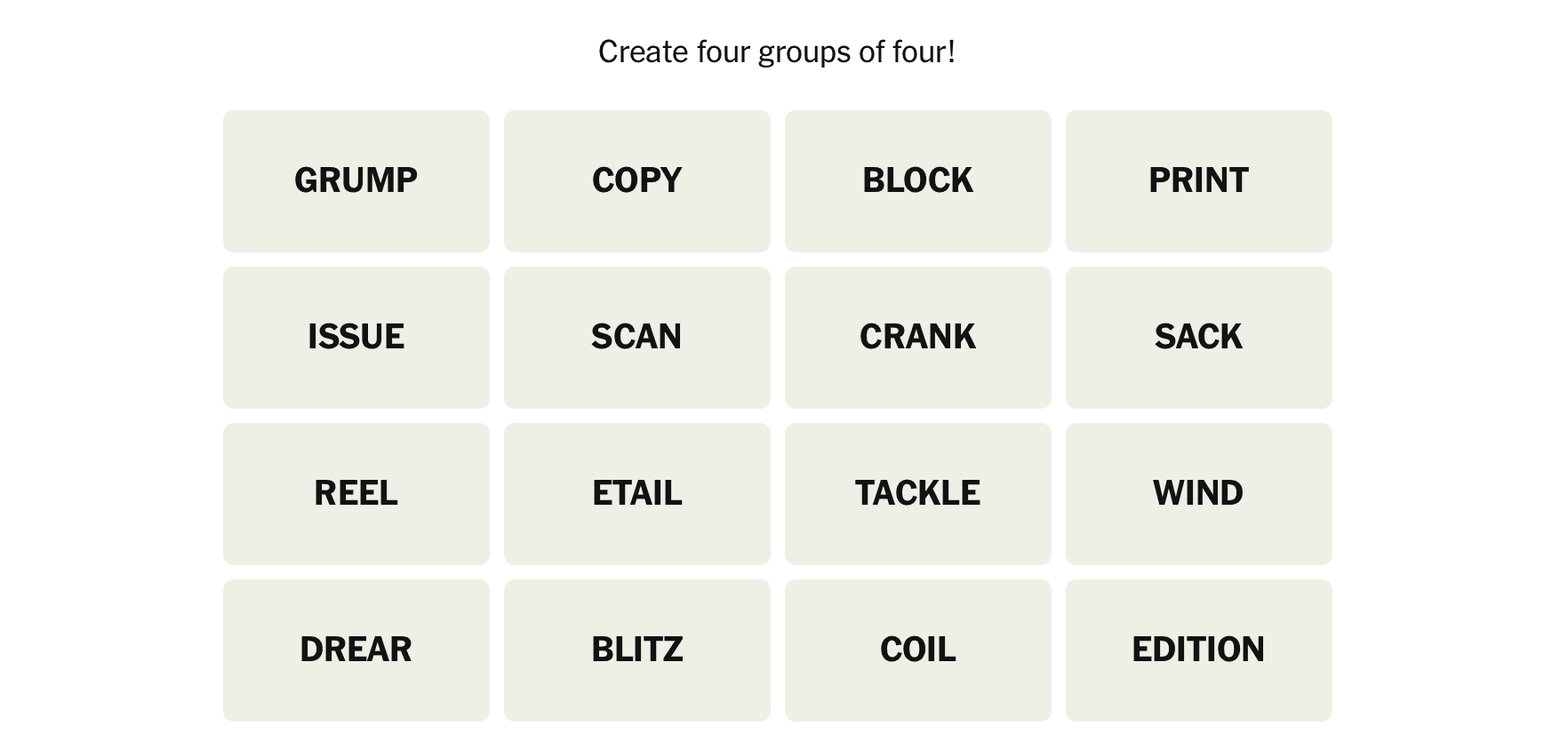Screen dimensions: 1568x750
Task: Pick the COPY tile
Action: coord(636,181)
